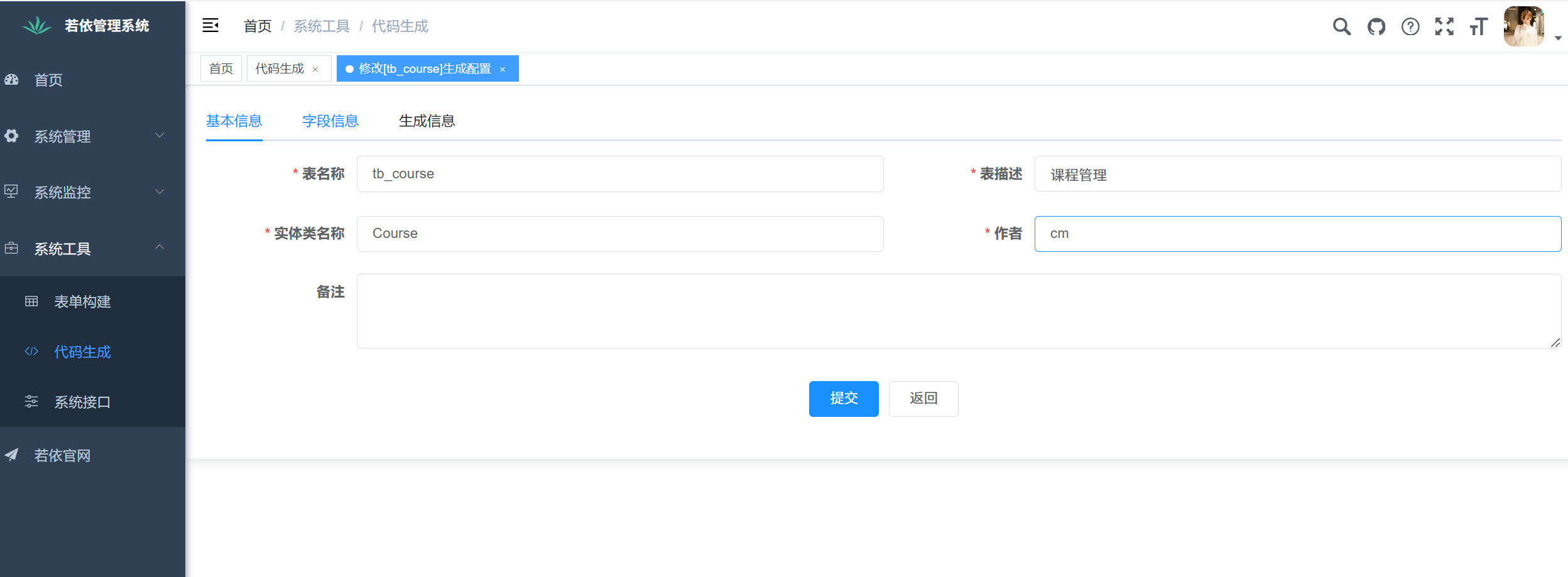Switch to the 字段信息 tab
1568x577 pixels.
[x=331, y=121]
